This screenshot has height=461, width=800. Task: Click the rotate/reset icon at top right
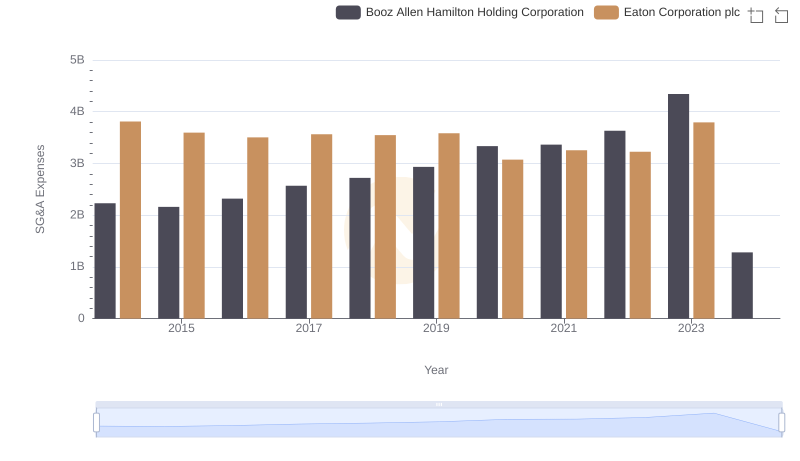[782, 15]
